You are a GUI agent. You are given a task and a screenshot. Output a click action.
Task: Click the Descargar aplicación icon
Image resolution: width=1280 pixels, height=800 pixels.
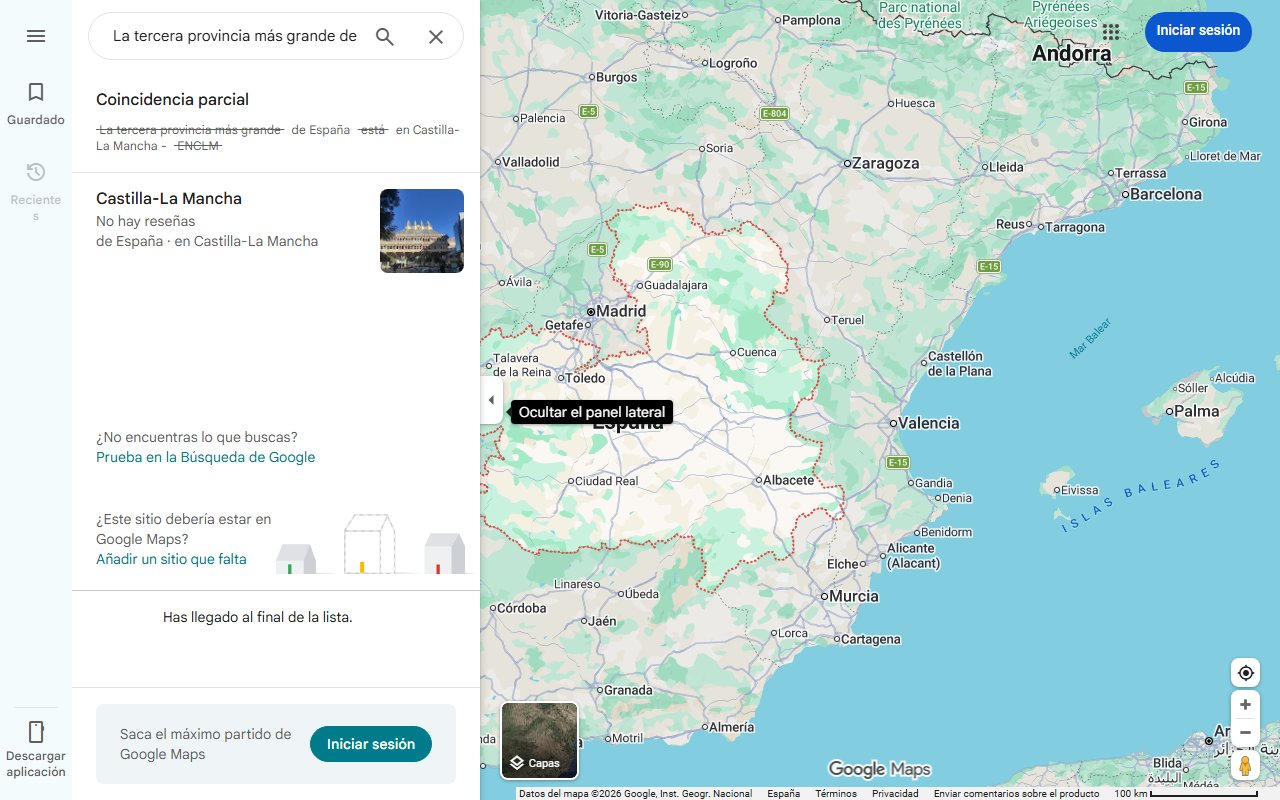[35, 732]
